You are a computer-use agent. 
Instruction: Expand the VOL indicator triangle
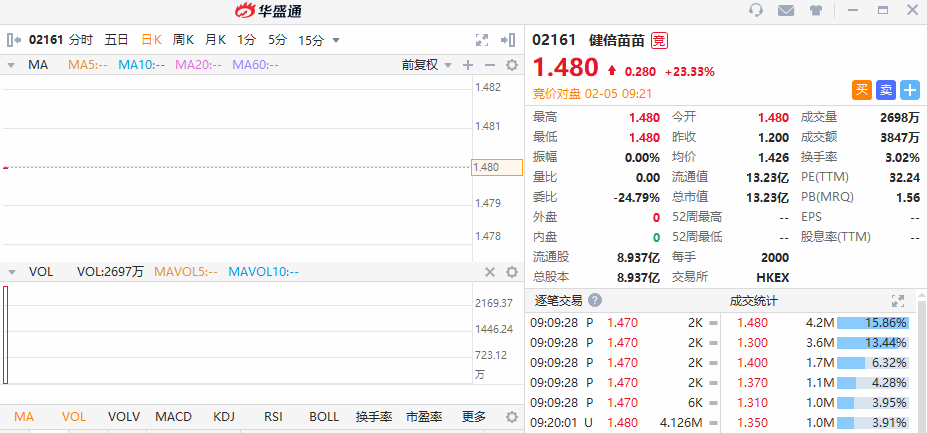pyautogui.click(x=11, y=273)
